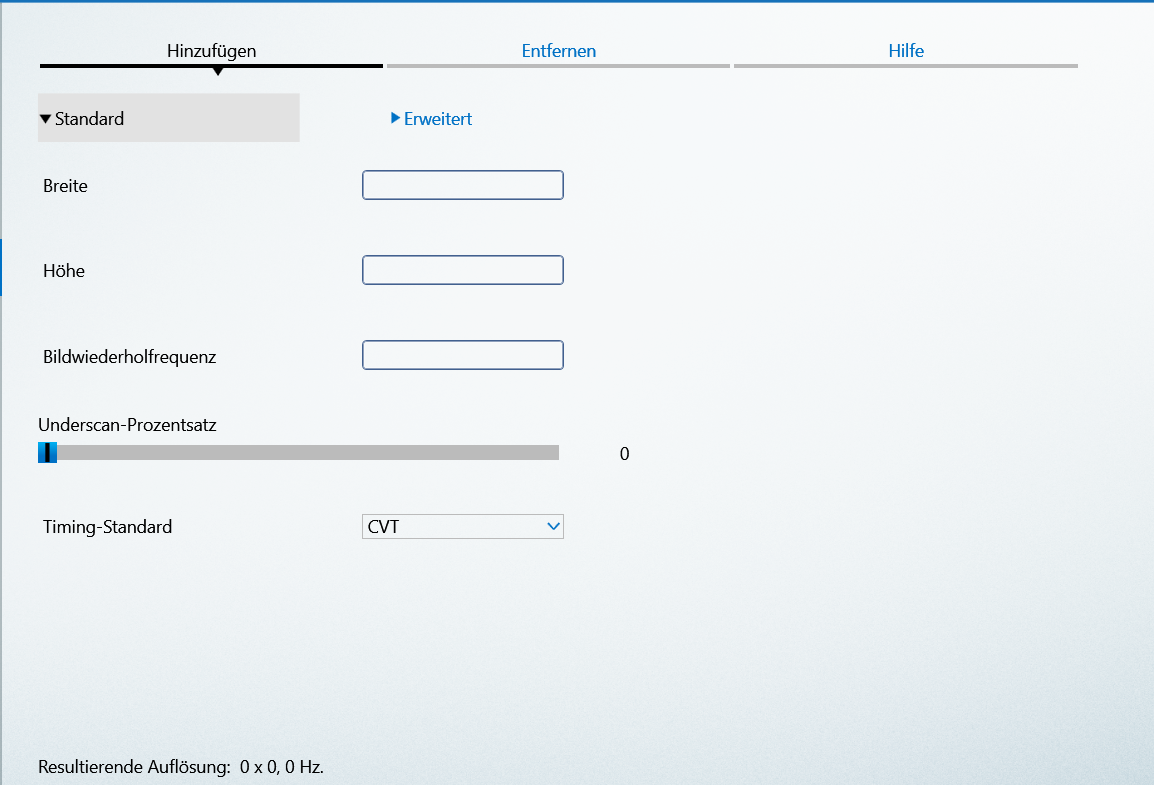Image resolution: width=1154 pixels, height=785 pixels.
Task: Open the Entfernen tab
Action: click(558, 51)
